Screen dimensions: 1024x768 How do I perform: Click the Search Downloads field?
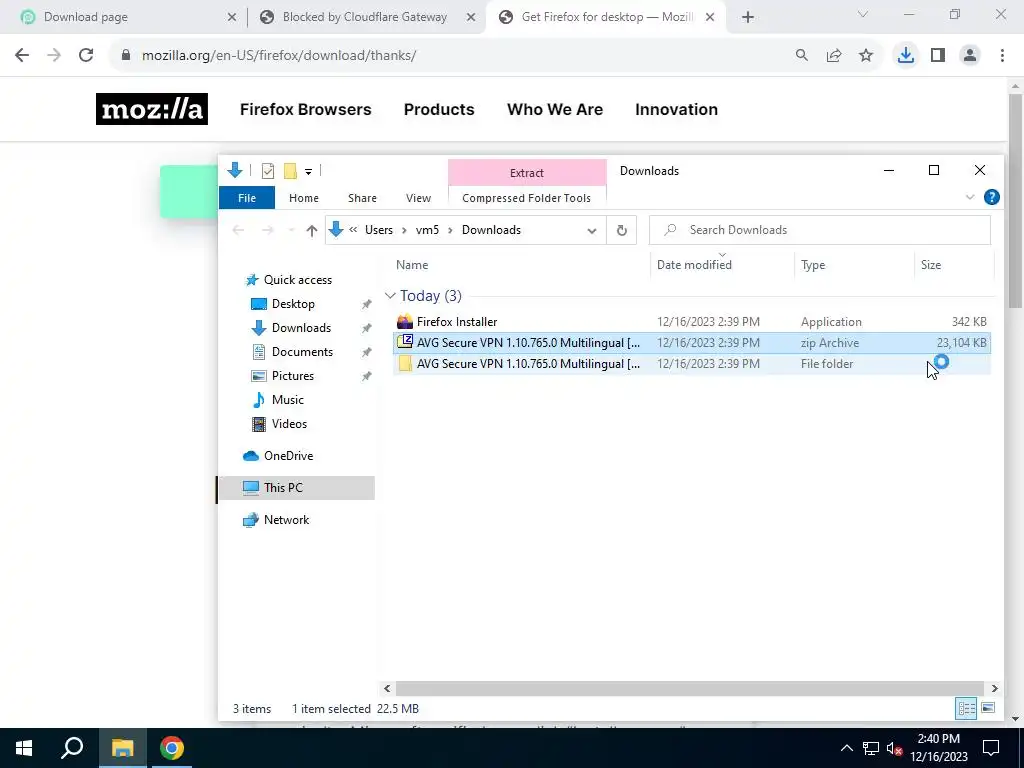pyautogui.click(x=820, y=230)
